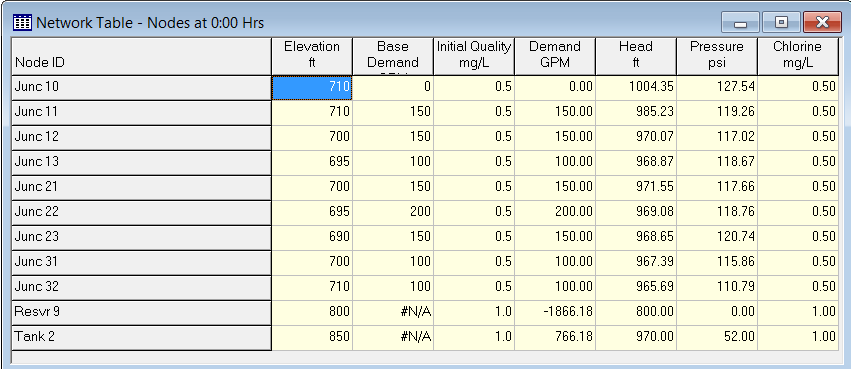Select the Tank 2 row label
The height and width of the screenshot is (369, 851).
(x=141, y=338)
